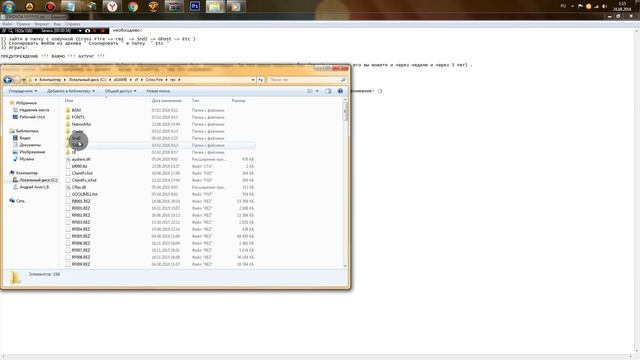
Task: Change view using Explorer's view icon
Action: [x=310, y=91]
